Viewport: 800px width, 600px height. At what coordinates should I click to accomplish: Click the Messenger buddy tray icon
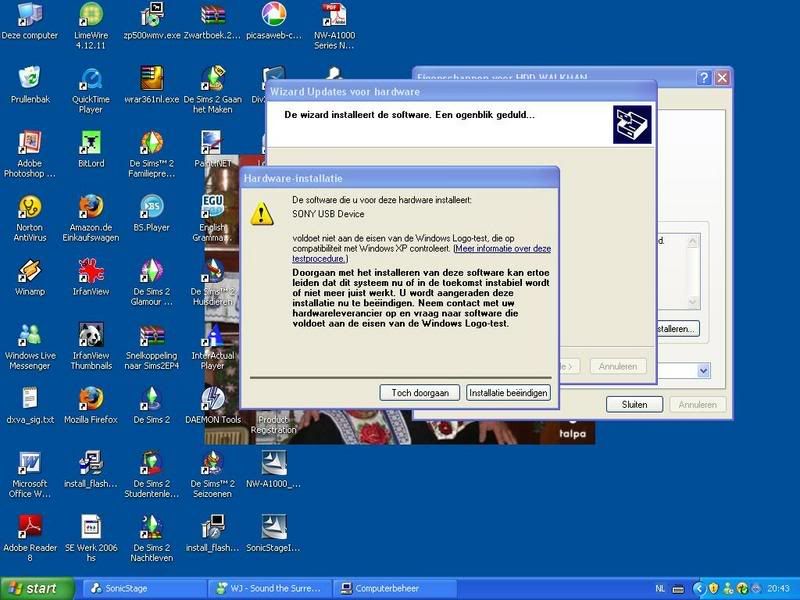point(729,589)
